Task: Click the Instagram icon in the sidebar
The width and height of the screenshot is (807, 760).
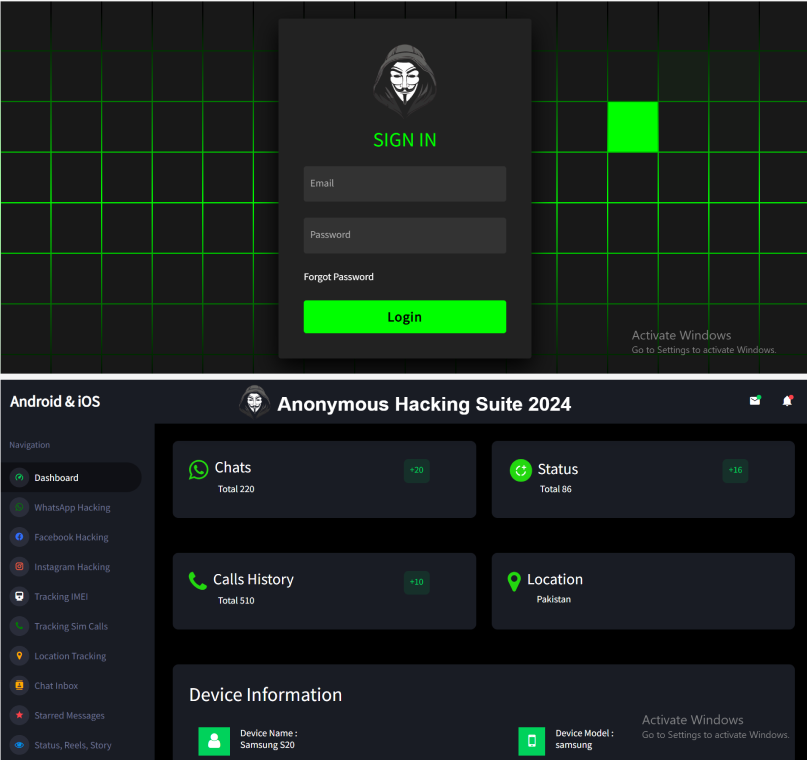Action: click(x=18, y=567)
